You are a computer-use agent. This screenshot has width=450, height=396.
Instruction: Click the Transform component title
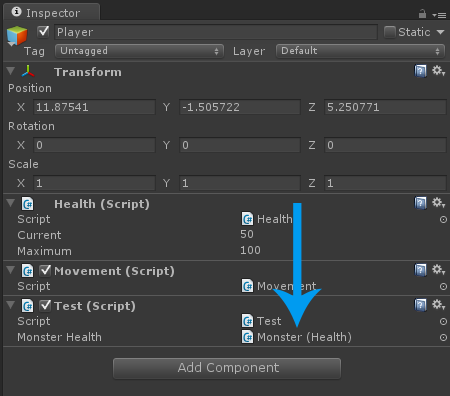click(x=88, y=72)
